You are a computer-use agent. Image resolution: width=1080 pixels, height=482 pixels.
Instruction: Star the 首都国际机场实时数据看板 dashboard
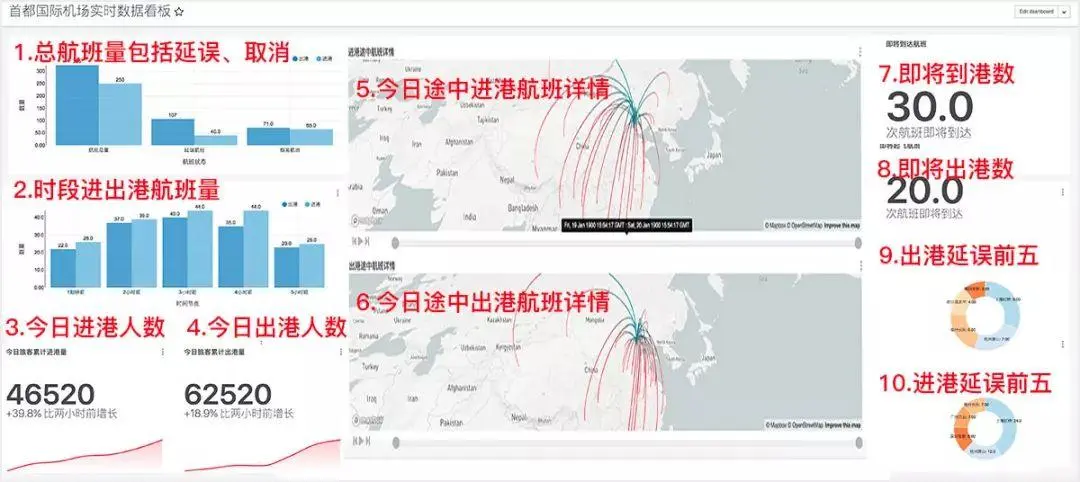point(180,12)
